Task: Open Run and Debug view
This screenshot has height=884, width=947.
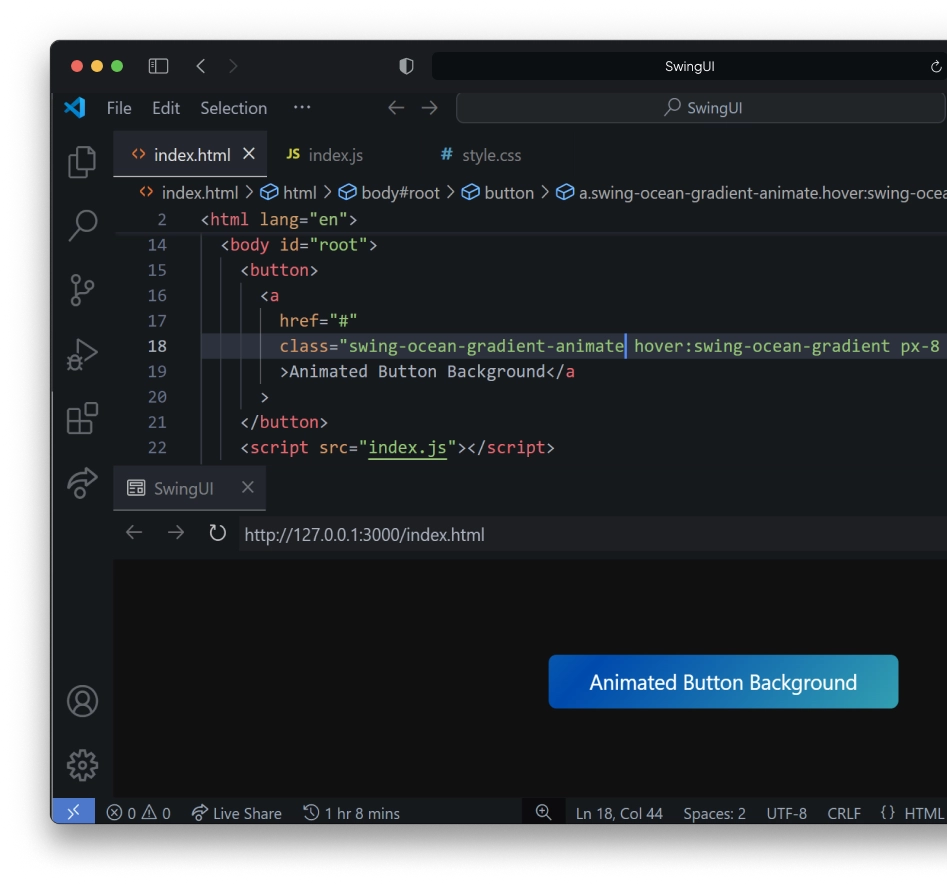Action: pos(82,354)
